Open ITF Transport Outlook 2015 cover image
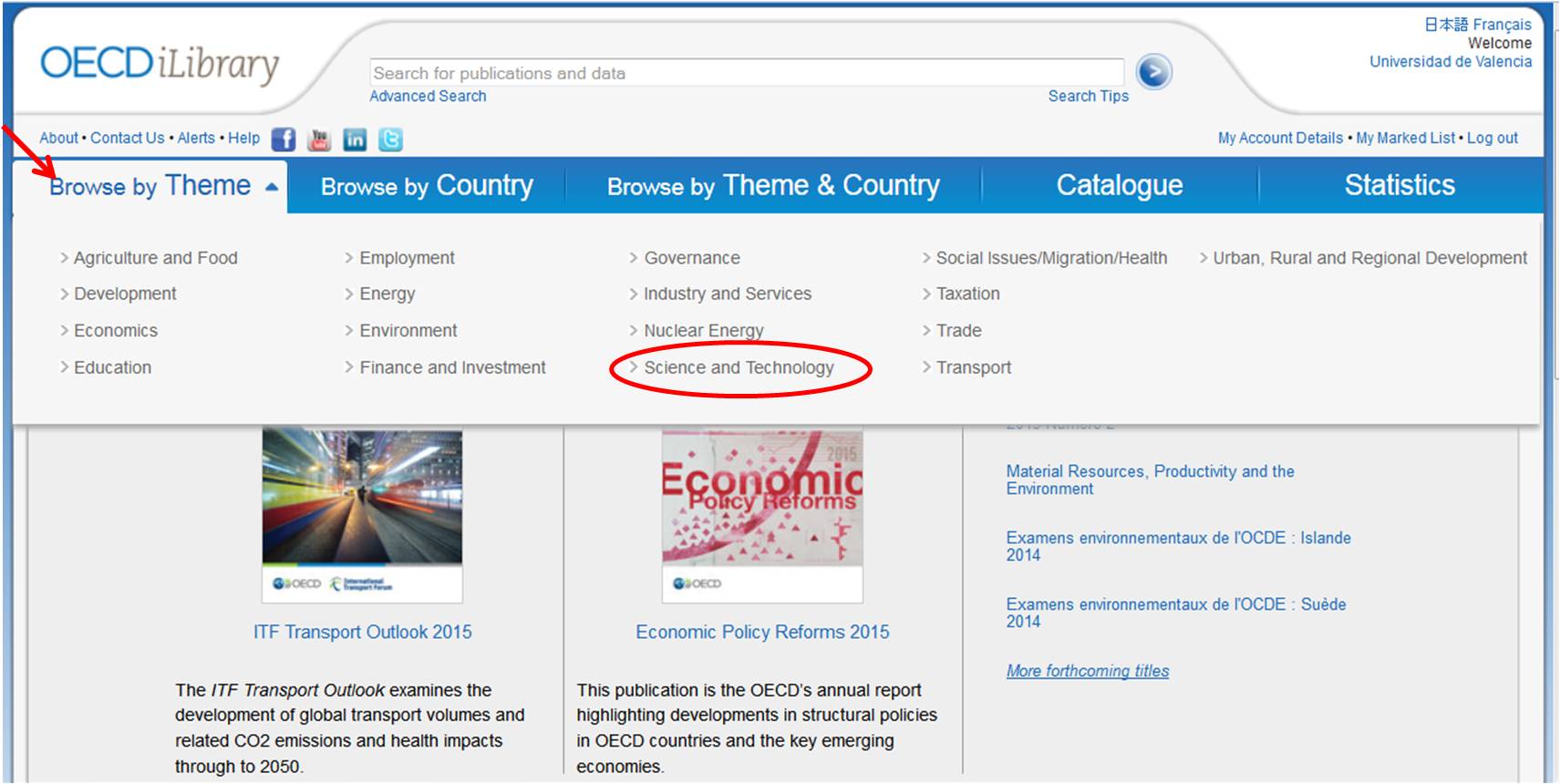This screenshot has width=1560, height=784. point(362,515)
